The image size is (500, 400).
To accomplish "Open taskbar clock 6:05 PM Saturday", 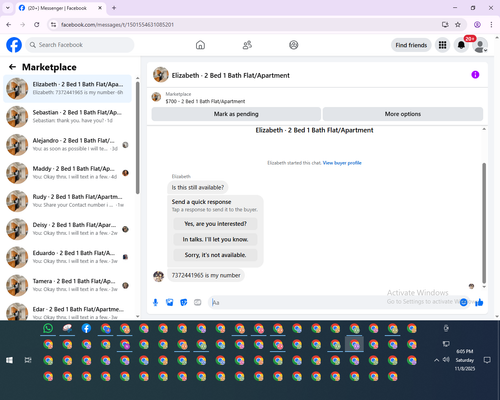I will 465,360.
